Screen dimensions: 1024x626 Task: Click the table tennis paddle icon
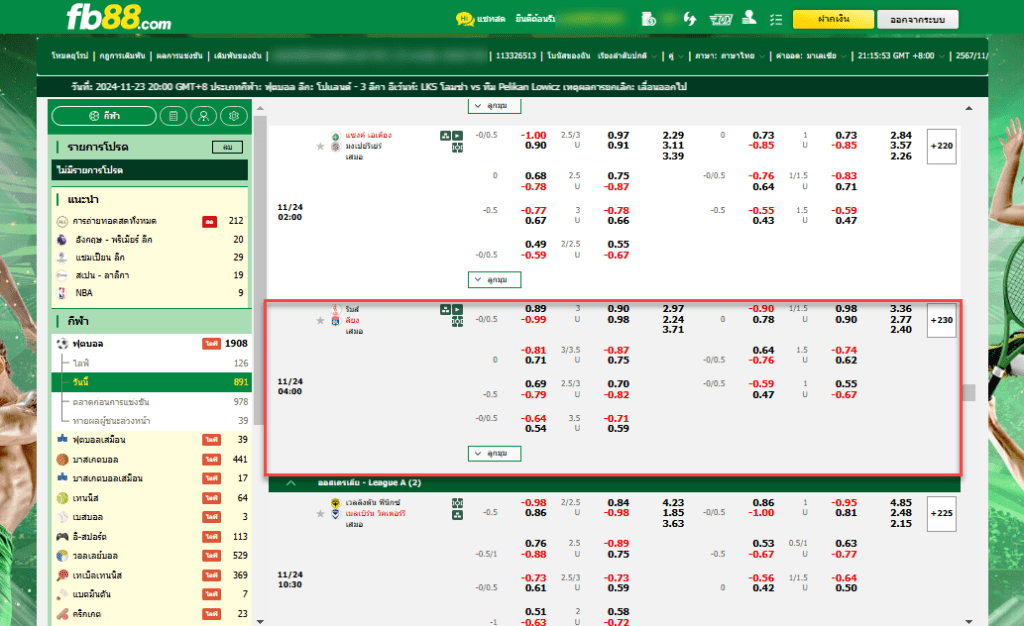pyautogui.click(x=63, y=575)
